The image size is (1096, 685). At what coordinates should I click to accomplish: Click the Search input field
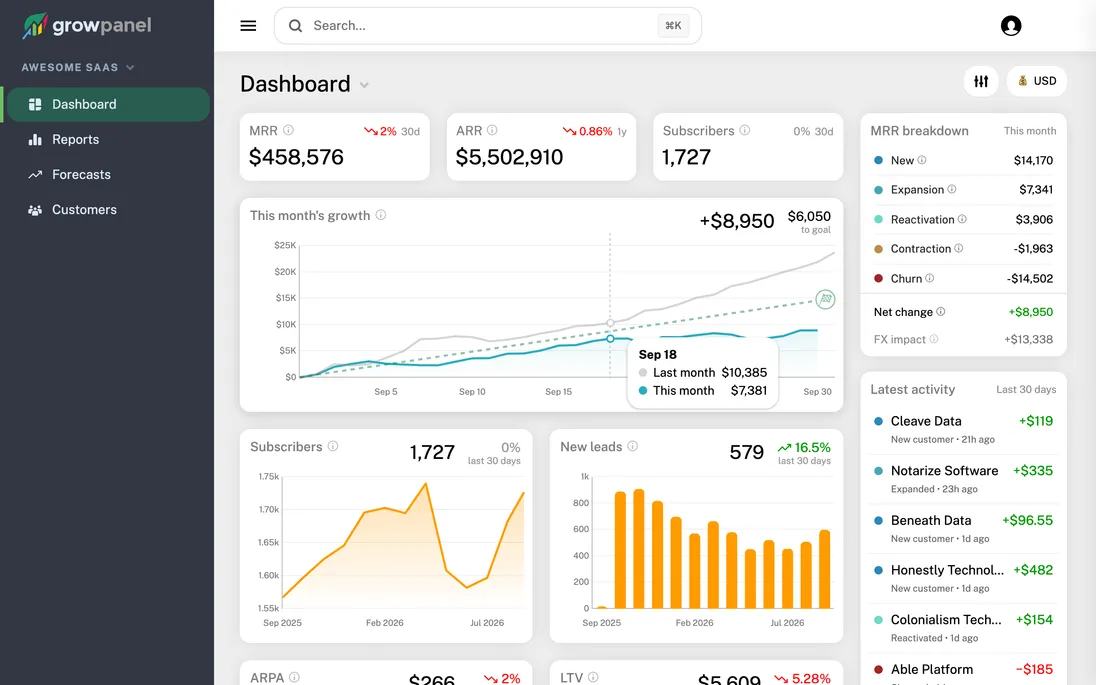487,26
